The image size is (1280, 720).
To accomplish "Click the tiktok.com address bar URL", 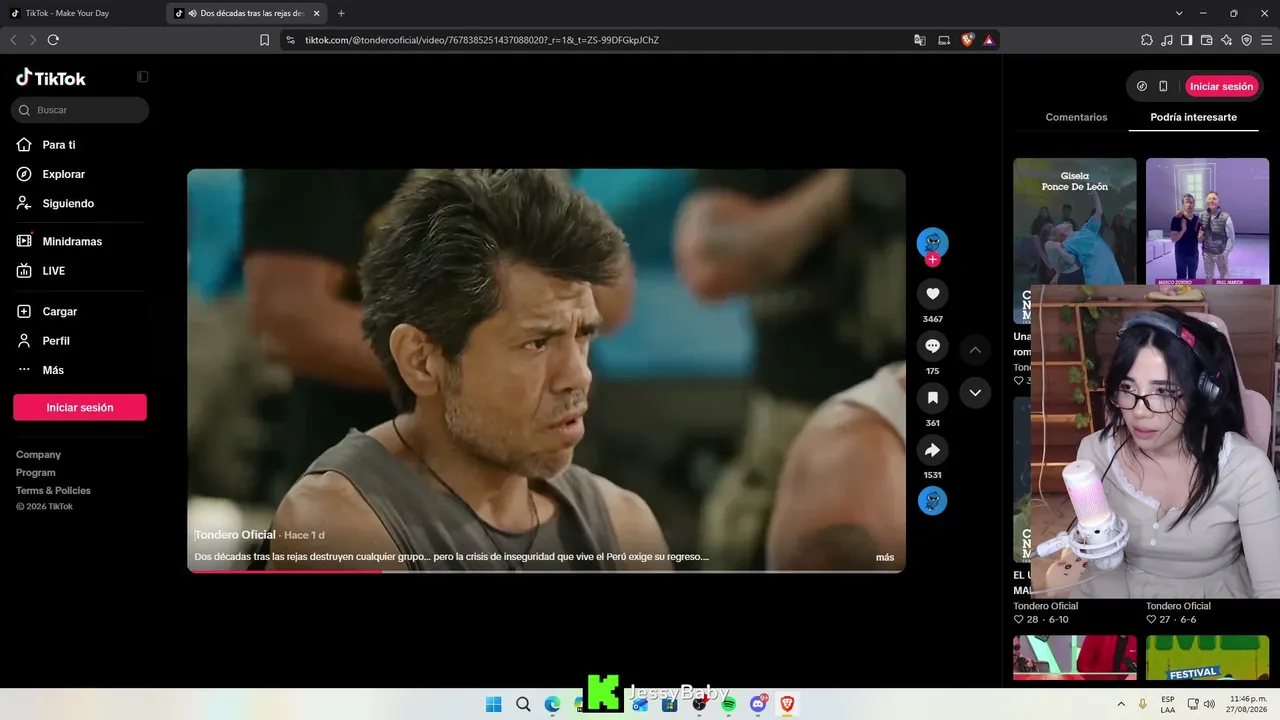I will tap(482, 40).
